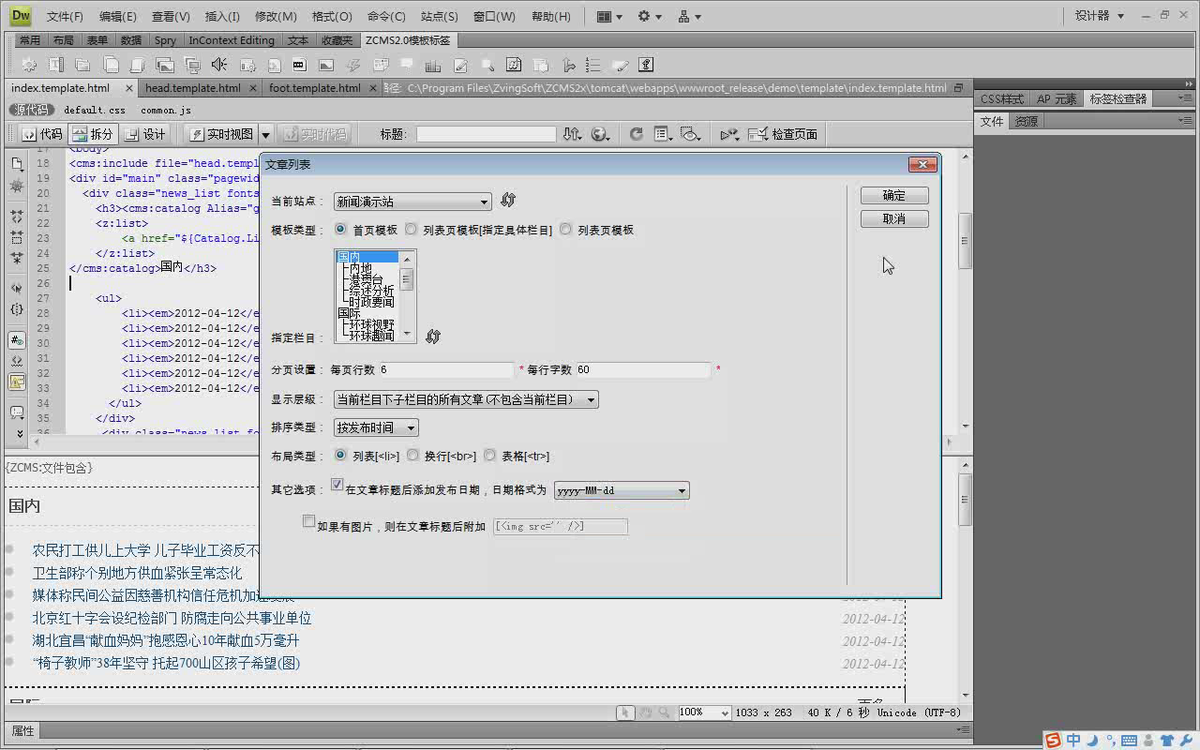Select the Zoom tool in the status bar

click(x=663, y=712)
